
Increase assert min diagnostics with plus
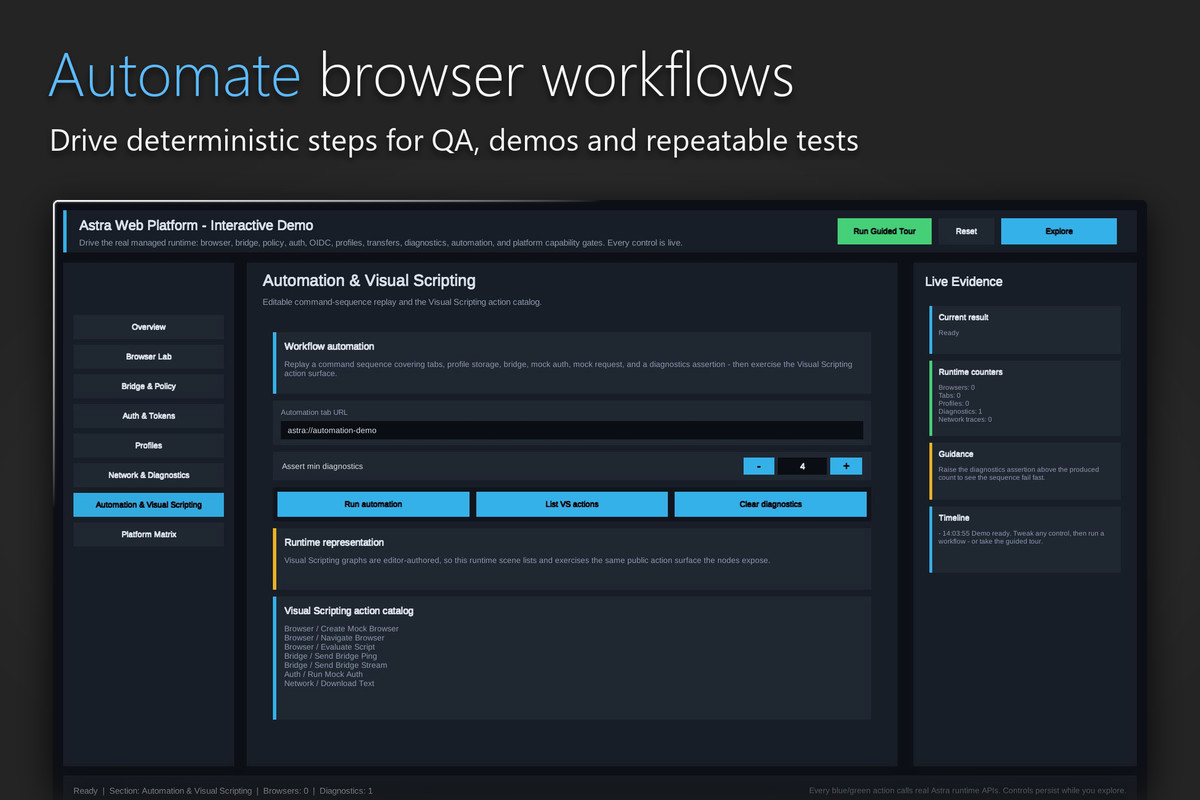click(846, 466)
